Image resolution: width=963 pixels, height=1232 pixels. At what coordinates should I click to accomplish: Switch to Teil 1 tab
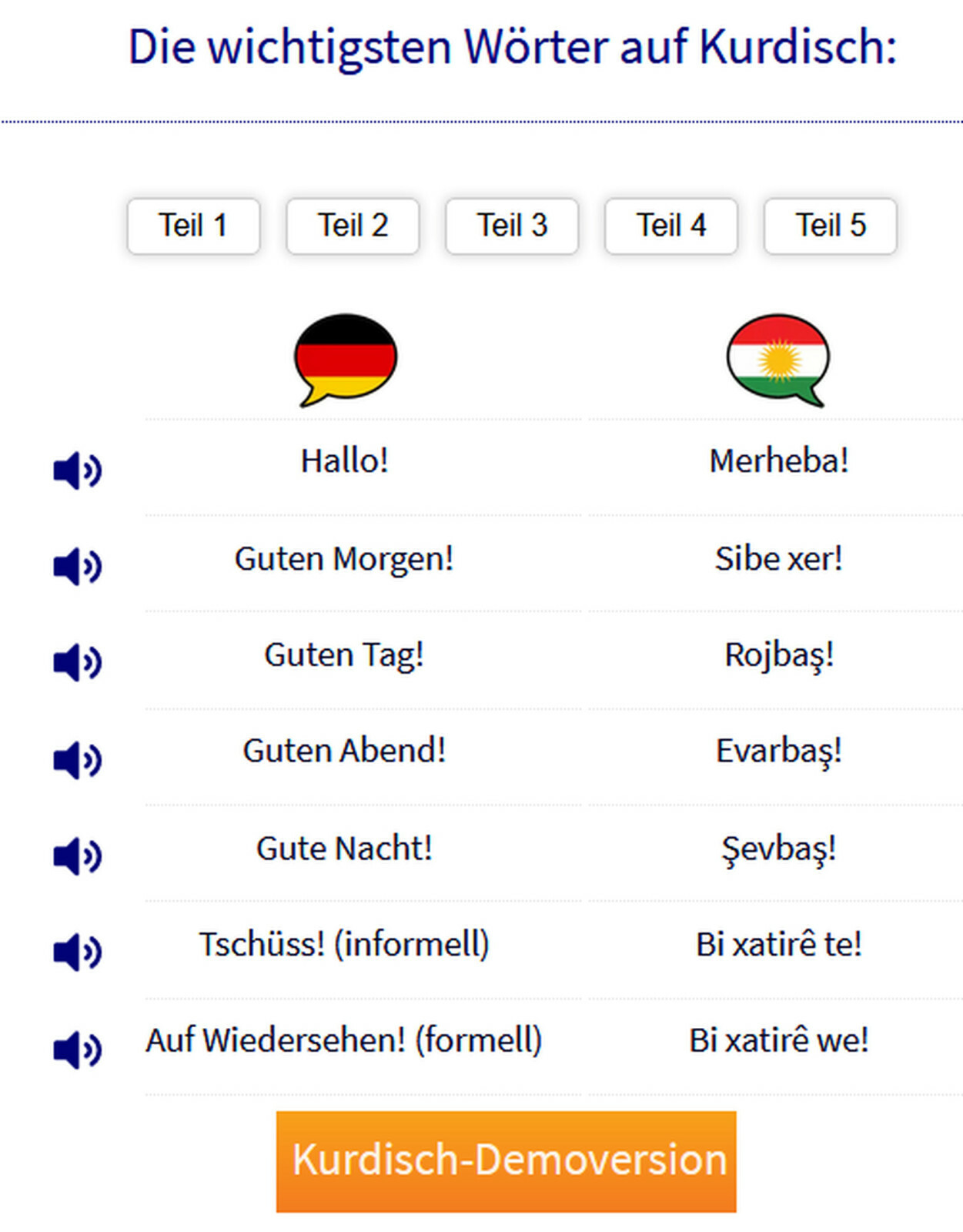pos(193,226)
